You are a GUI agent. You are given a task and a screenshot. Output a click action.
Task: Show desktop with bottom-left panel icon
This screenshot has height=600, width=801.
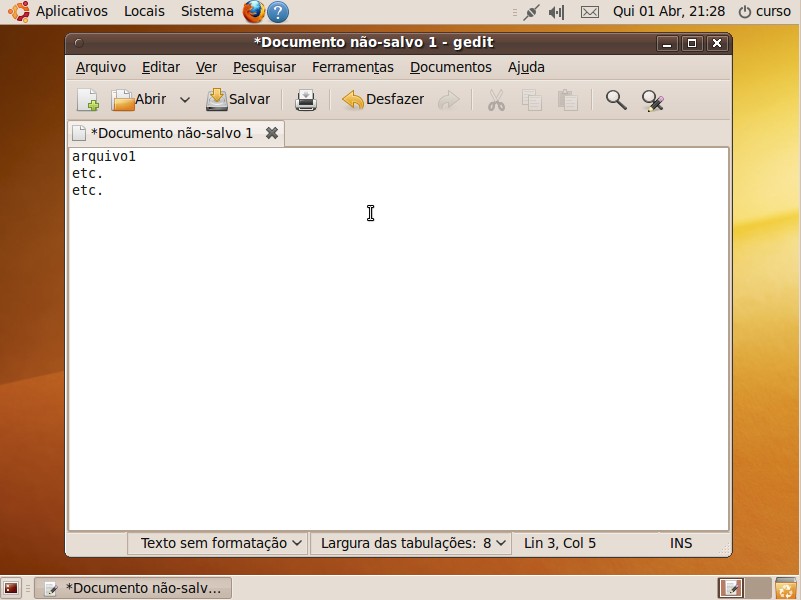(11, 588)
